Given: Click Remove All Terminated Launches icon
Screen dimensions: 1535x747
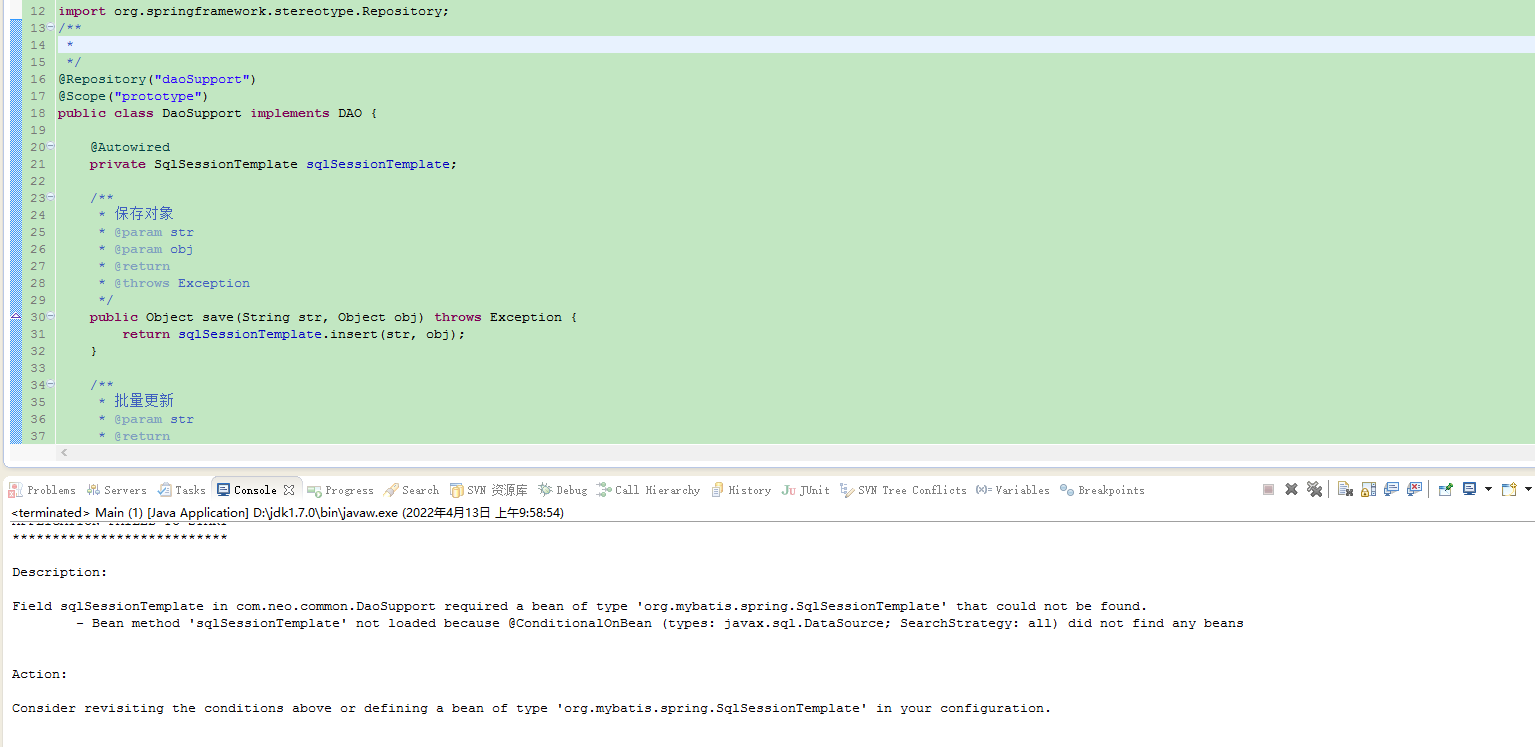Looking at the screenshot, I should point(1314,489).
